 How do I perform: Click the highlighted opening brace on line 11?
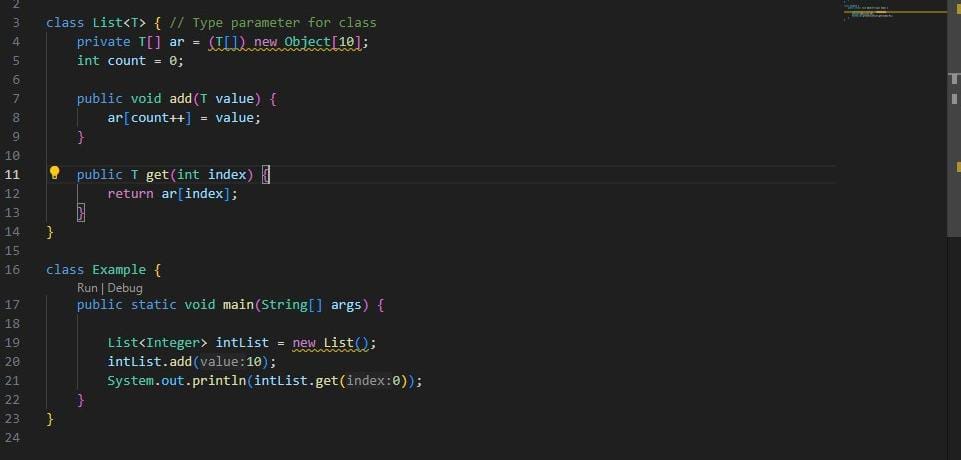point(265,175)
